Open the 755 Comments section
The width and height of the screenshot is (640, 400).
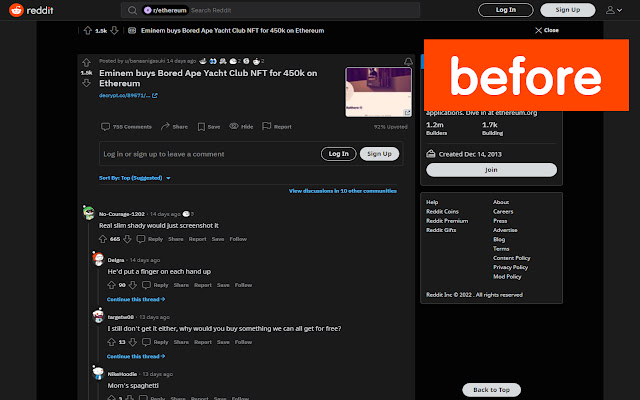[x=126, y=127]
